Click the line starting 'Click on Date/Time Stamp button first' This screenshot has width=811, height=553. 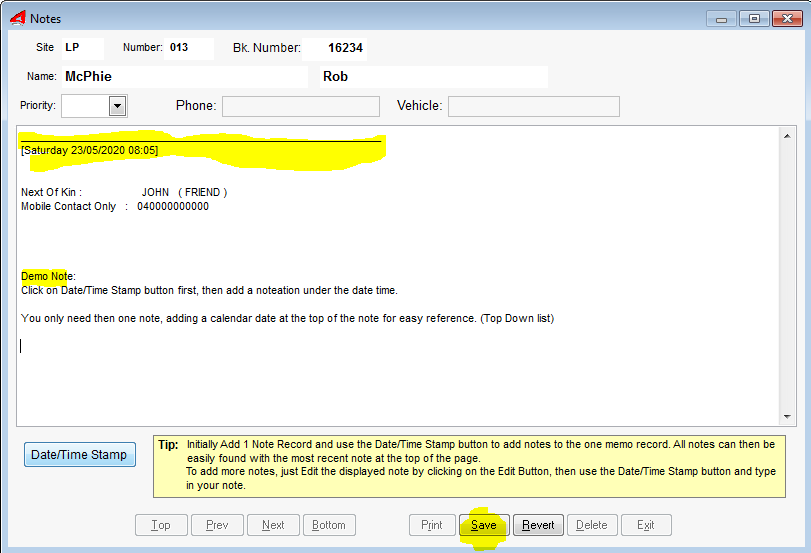tap(209, 290)
